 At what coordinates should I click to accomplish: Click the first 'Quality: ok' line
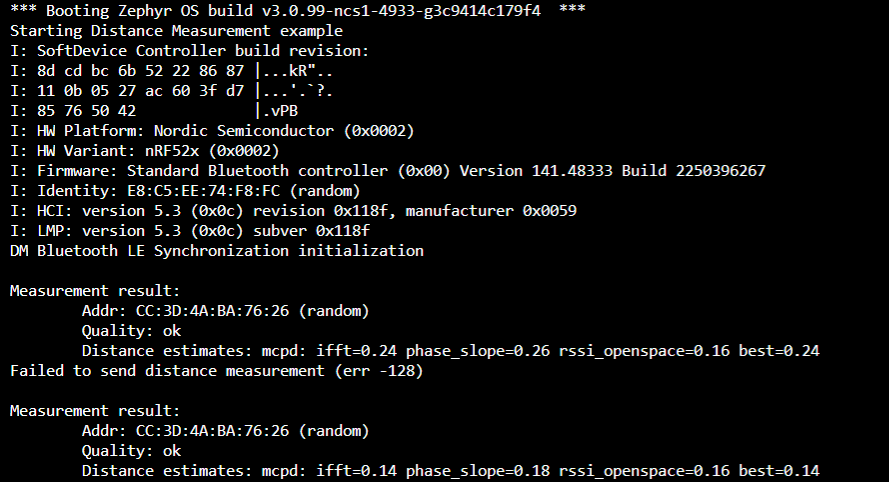[x=131, y=331]
